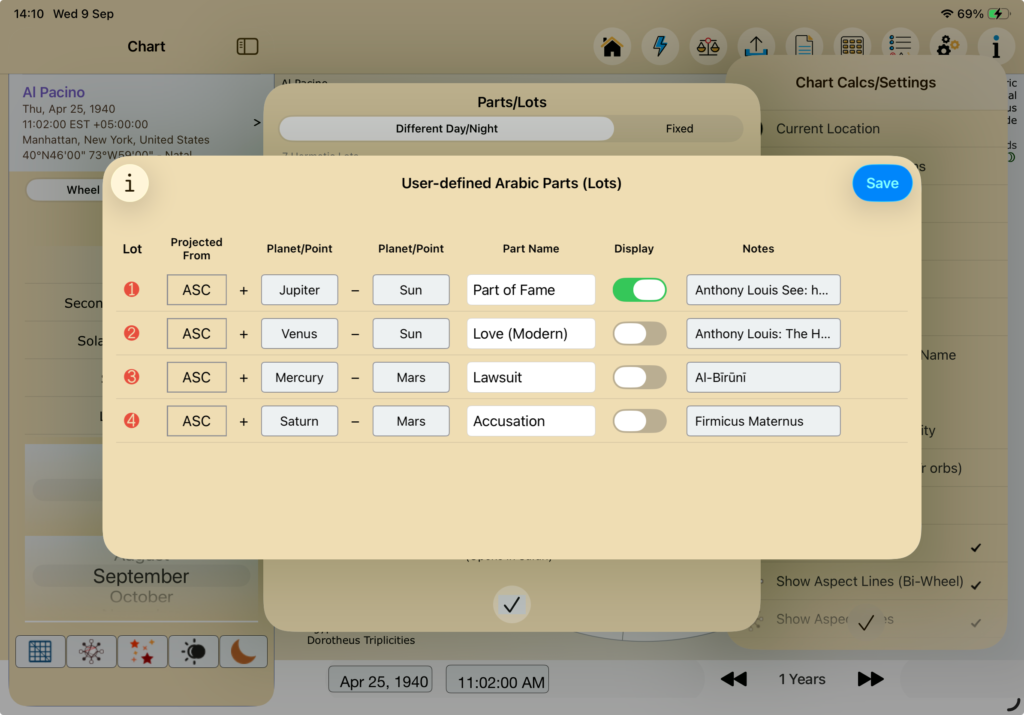The height and width of the screenshot is (715, 1024).
Task: Confirm with the checkmark in Parts/Lots panel
Action: tap(512, 605)
